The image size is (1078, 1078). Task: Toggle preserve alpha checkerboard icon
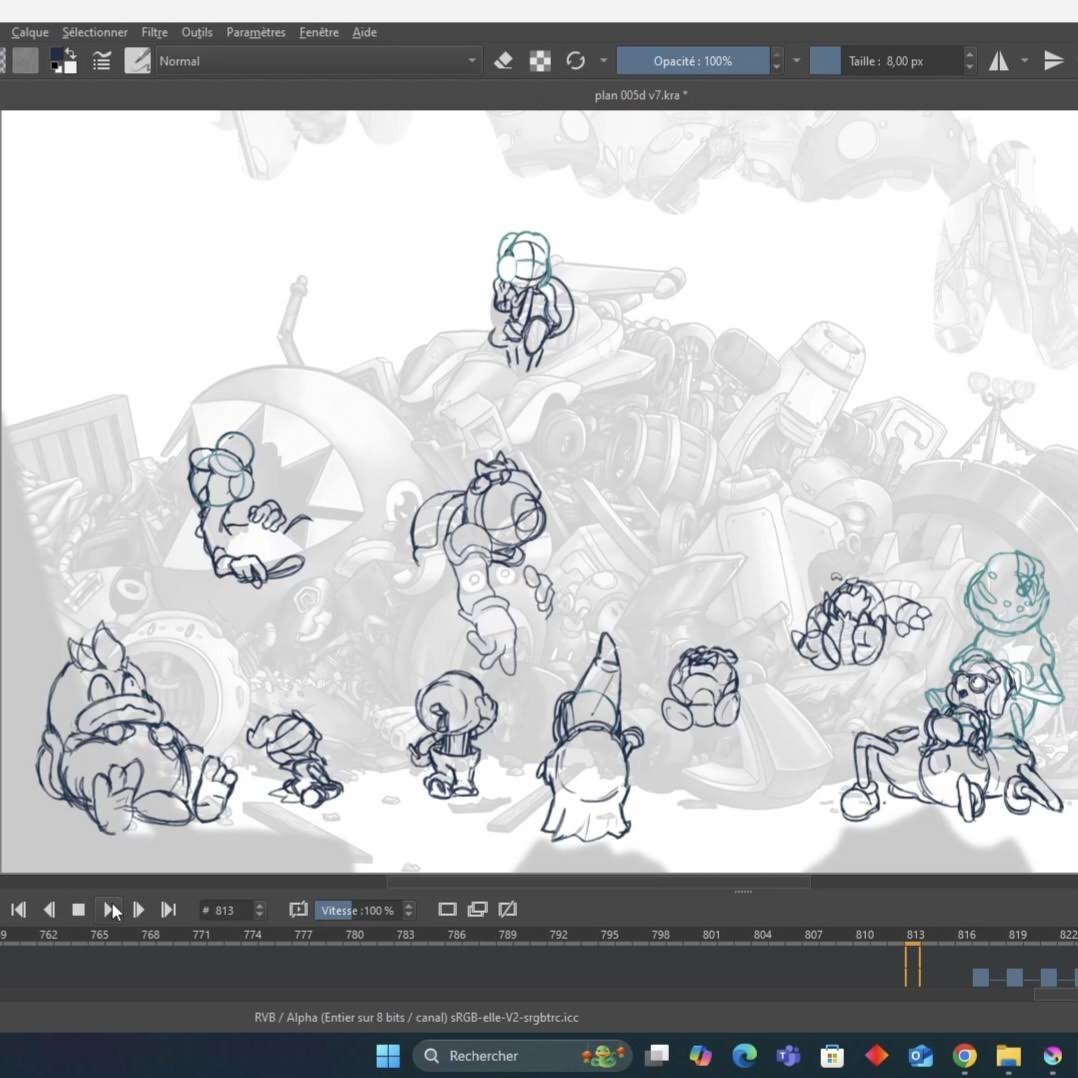pyautogui.click(x=540, y=61)
